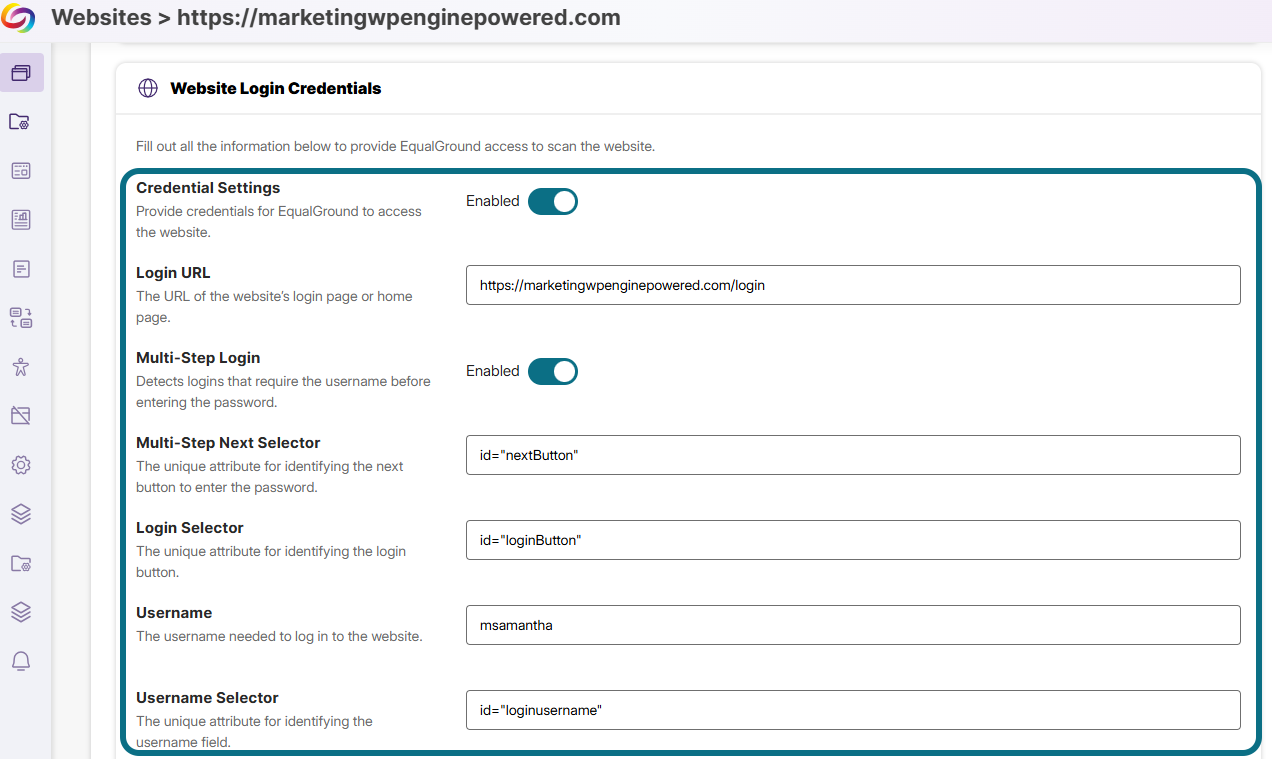The image size is (1272, 759).
Task: Focus the Login Selector input field
Action: [853, 540]
